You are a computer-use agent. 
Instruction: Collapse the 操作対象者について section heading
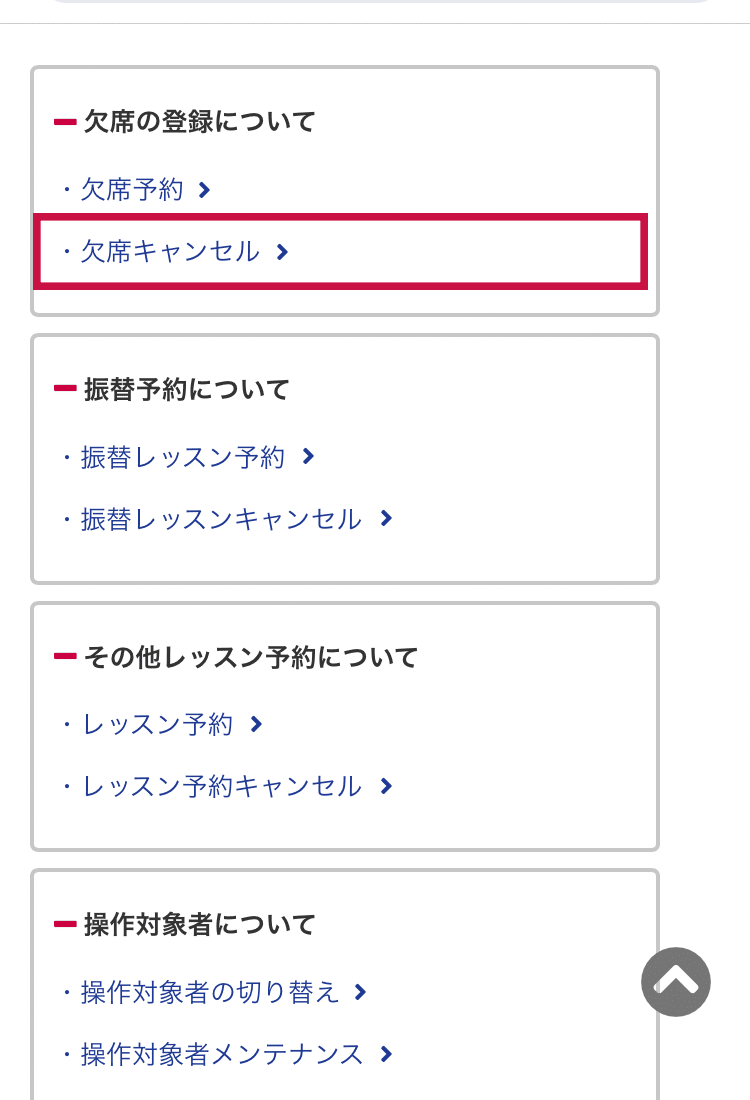pos(185,925)
